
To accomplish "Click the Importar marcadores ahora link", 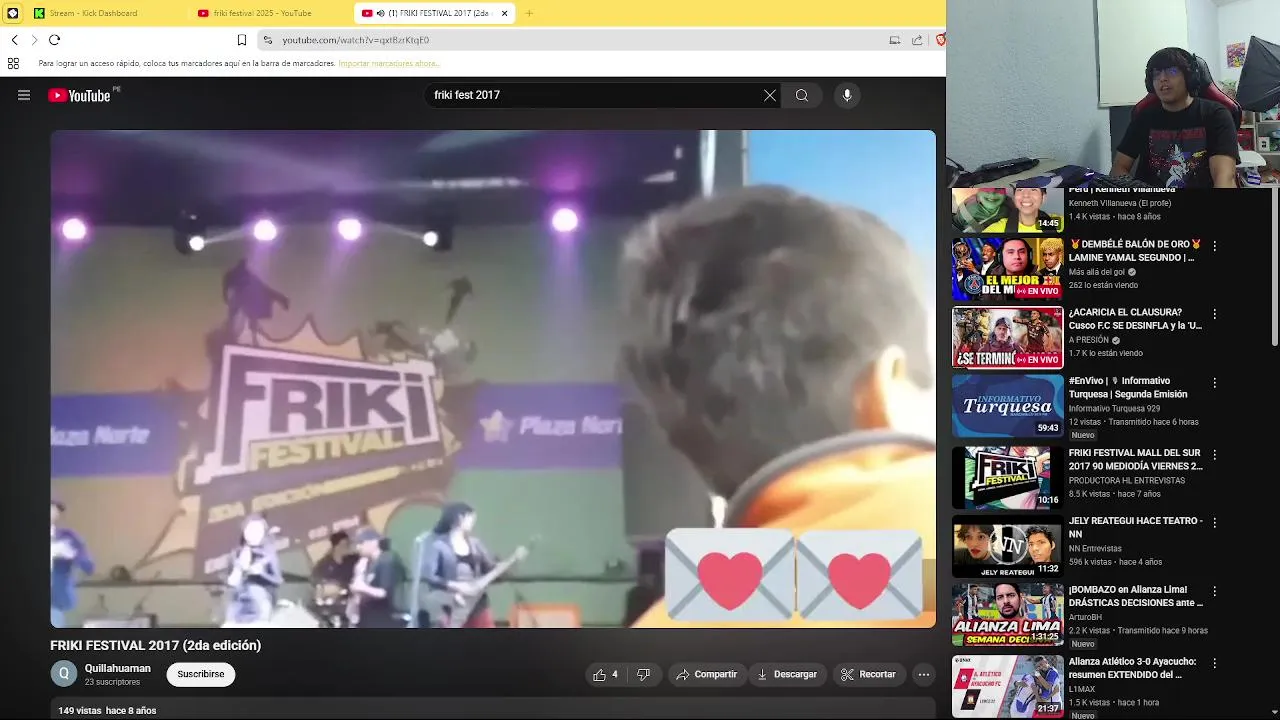I will [389, 63].
